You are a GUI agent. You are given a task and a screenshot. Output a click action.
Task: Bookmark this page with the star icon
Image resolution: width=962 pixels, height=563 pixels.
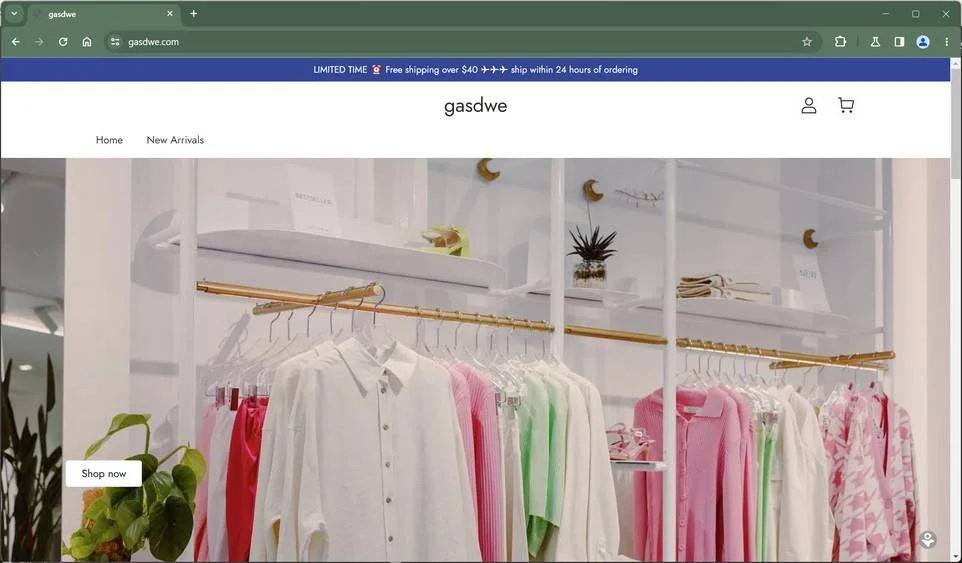pyautogui.click(x=807, y=42)
